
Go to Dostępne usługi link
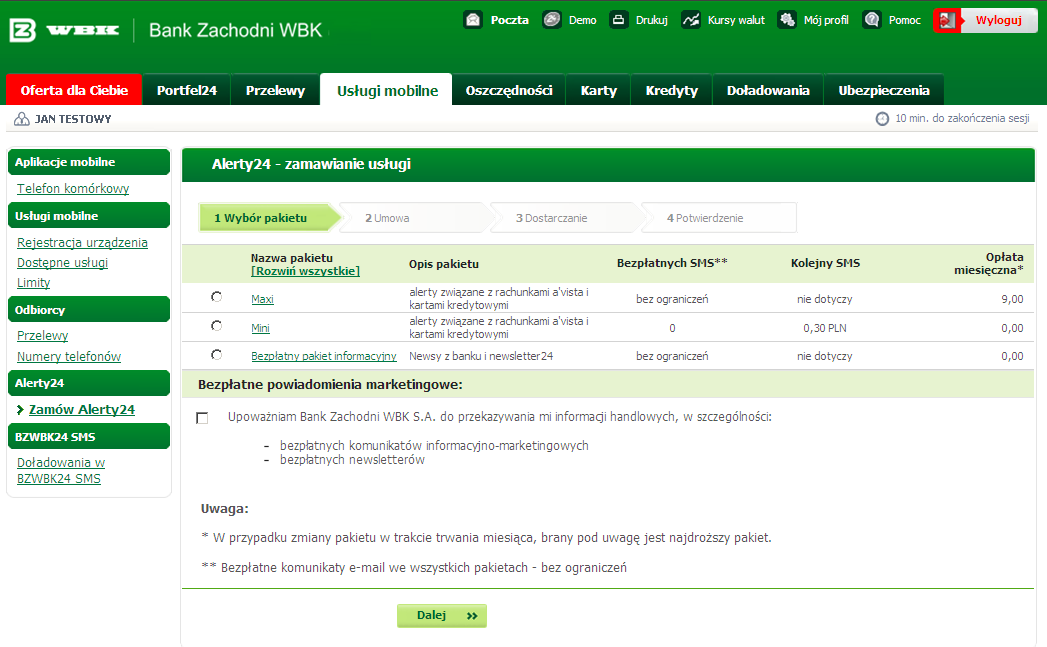click(x=62, y=263)
